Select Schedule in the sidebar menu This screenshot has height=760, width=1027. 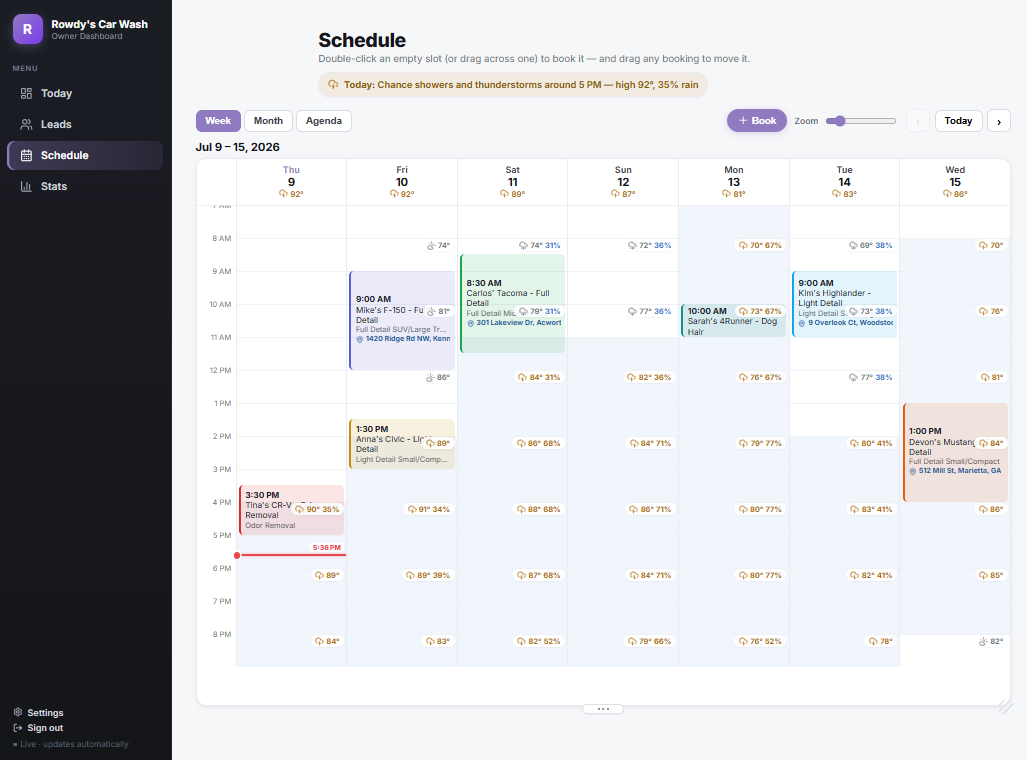click(x=85, y=155)
